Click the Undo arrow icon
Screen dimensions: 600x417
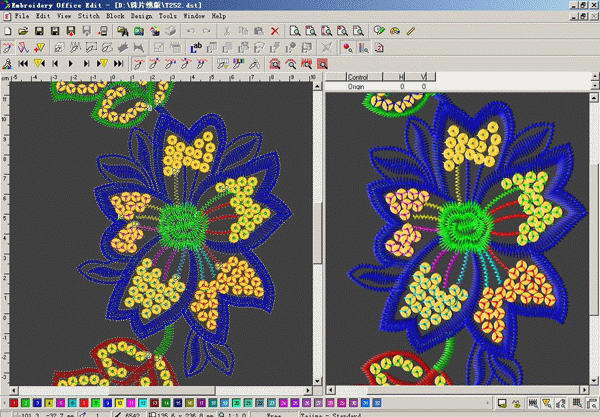pyautogui.click(x=191, y=32)
